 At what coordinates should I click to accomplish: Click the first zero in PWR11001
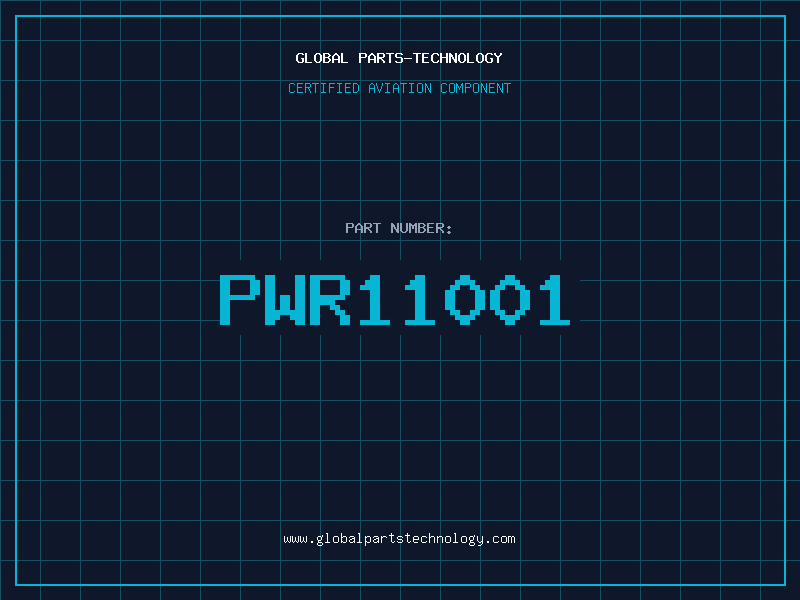click(465, 299)
